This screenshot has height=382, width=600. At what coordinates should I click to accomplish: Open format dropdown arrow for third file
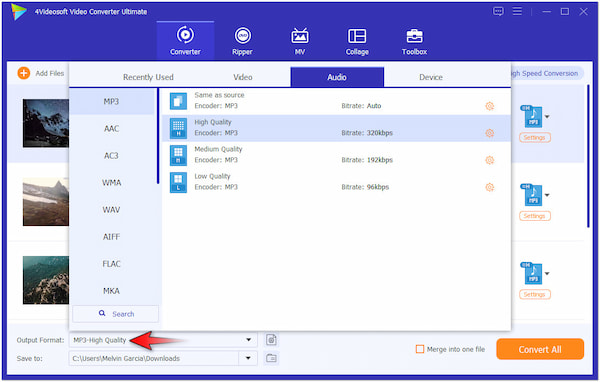coord(547,273)
